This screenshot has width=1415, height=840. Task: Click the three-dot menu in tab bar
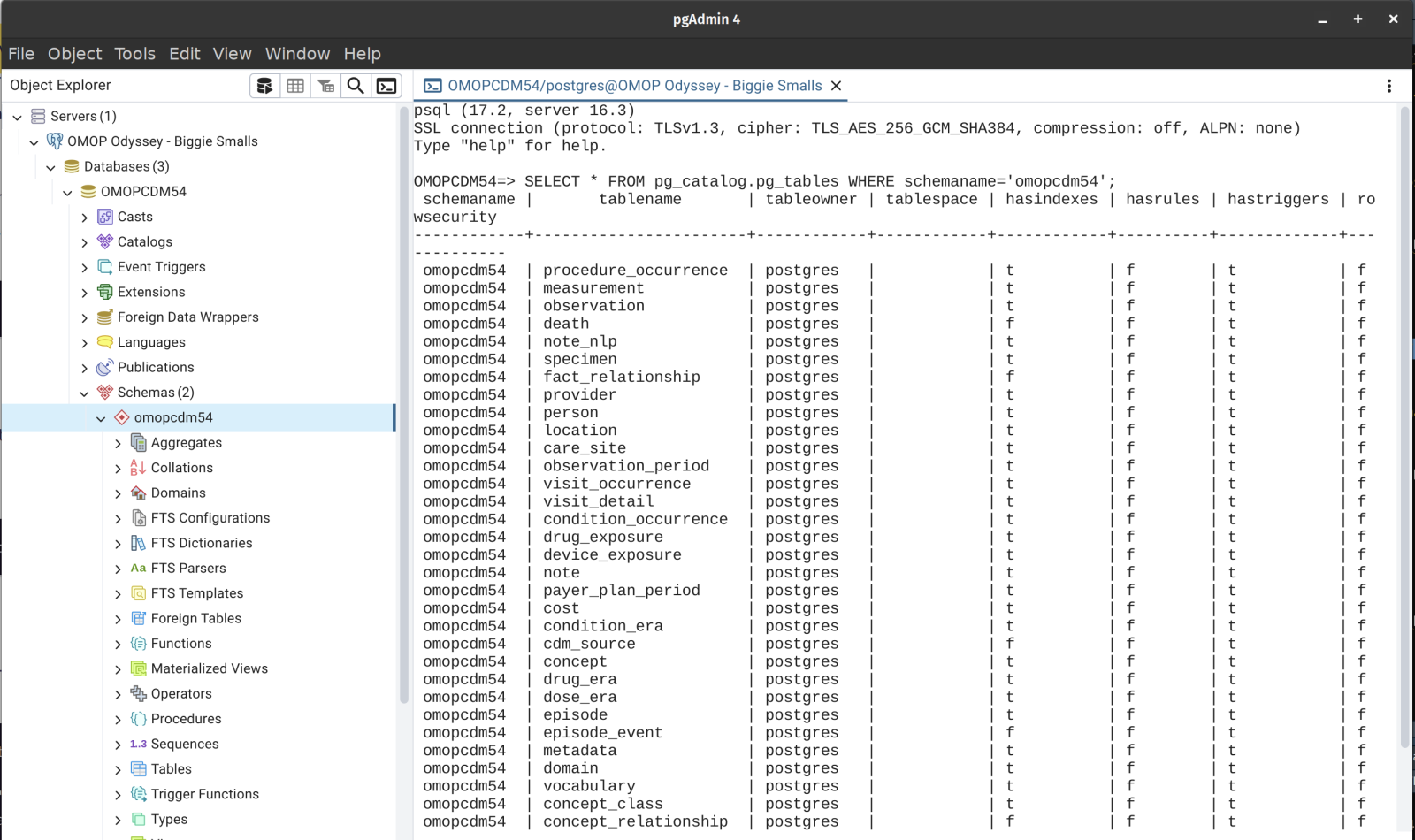1388,86
